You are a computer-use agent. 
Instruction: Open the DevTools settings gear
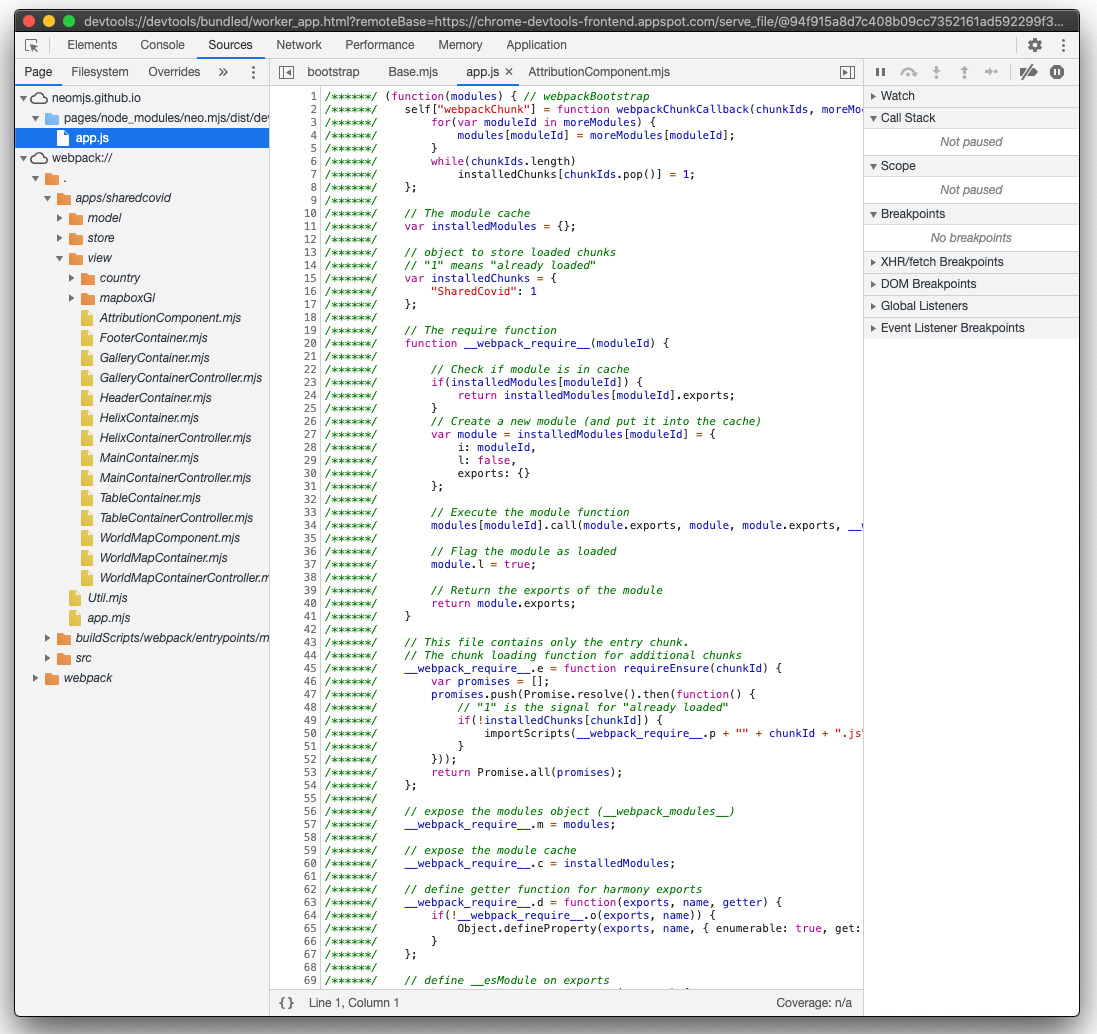click(x=1034, y=45)
